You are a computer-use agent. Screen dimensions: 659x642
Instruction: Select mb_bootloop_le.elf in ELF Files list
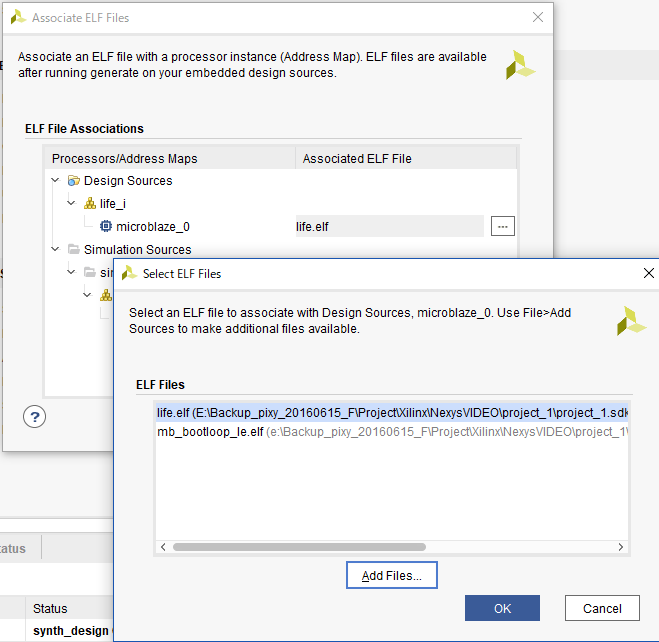point(392,432)
